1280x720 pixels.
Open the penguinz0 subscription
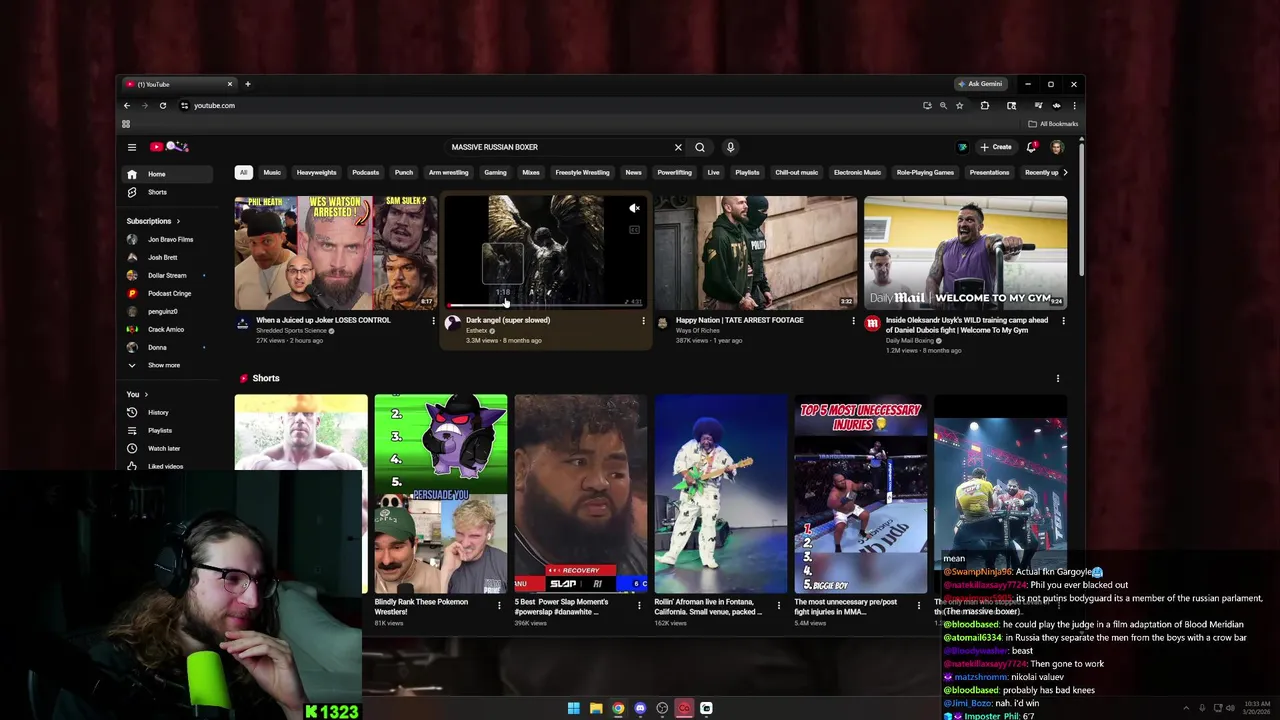[167, 311]
